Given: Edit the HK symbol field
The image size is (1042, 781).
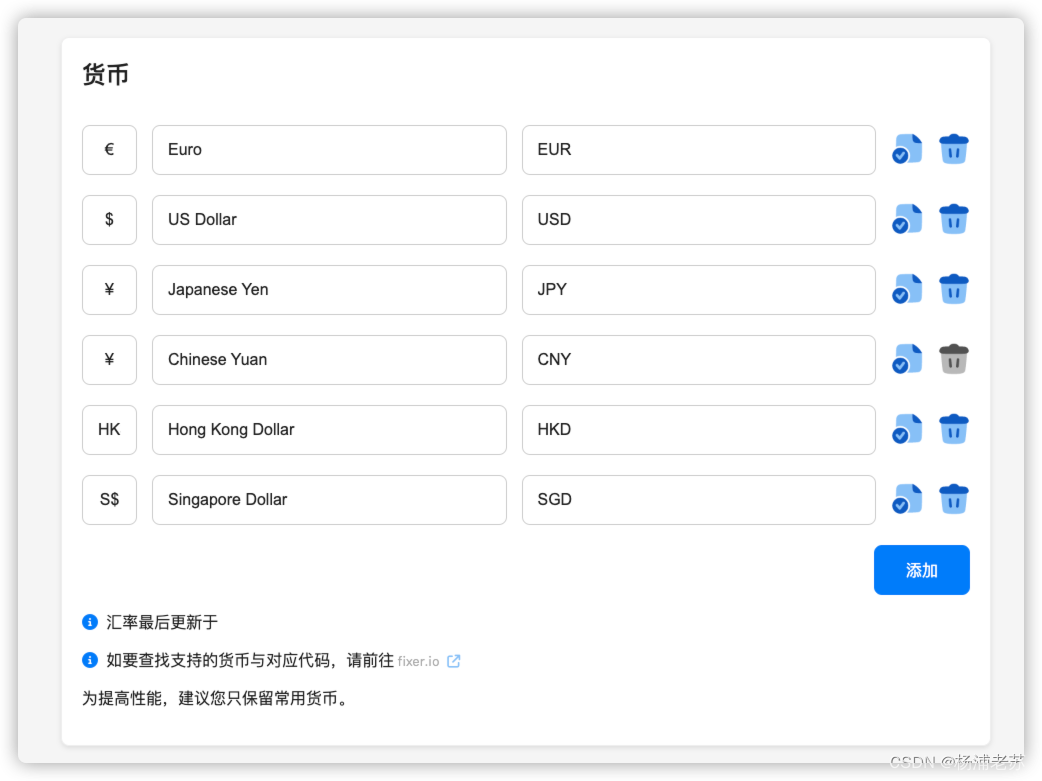Looking at the screenshot, I should pyautogui.click(x=110, y=429).
